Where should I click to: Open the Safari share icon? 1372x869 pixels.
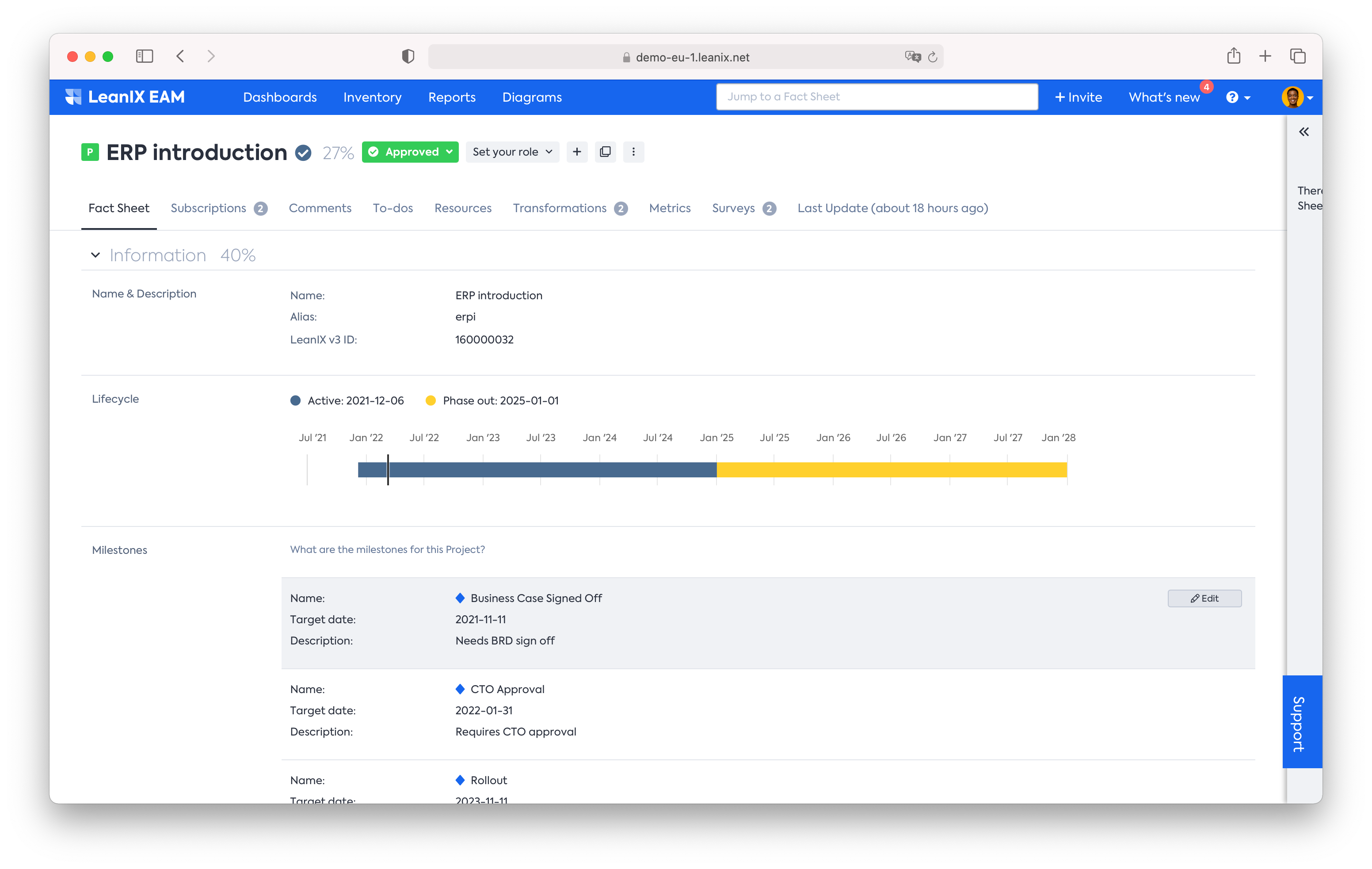tap(1234, 55)
